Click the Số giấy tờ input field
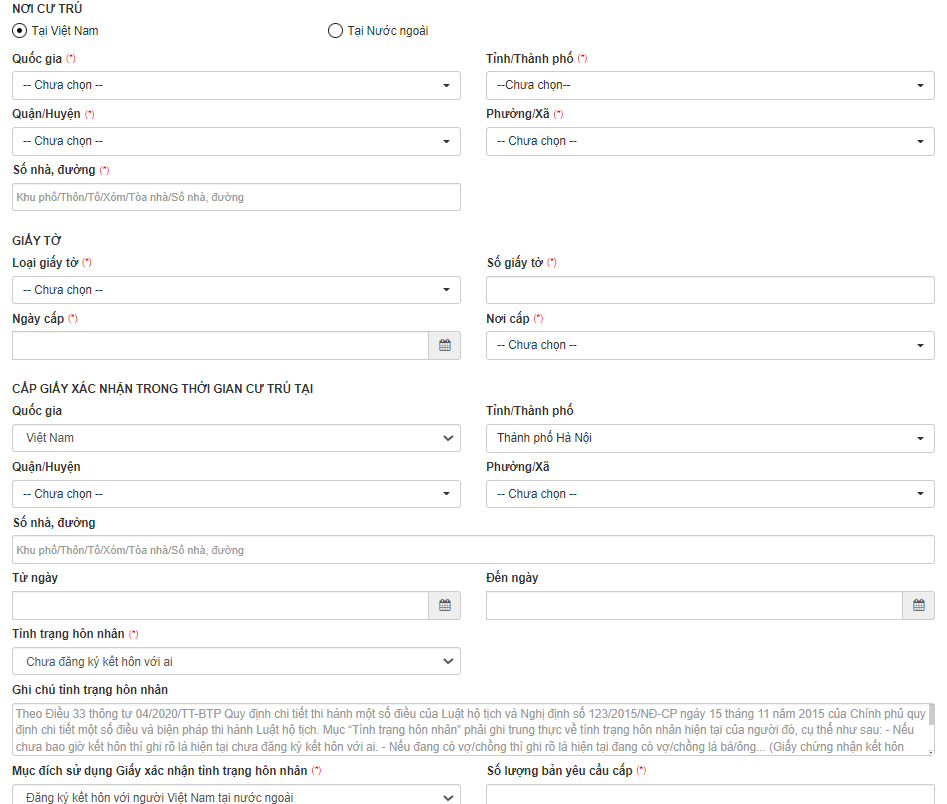 pos(710,290)
